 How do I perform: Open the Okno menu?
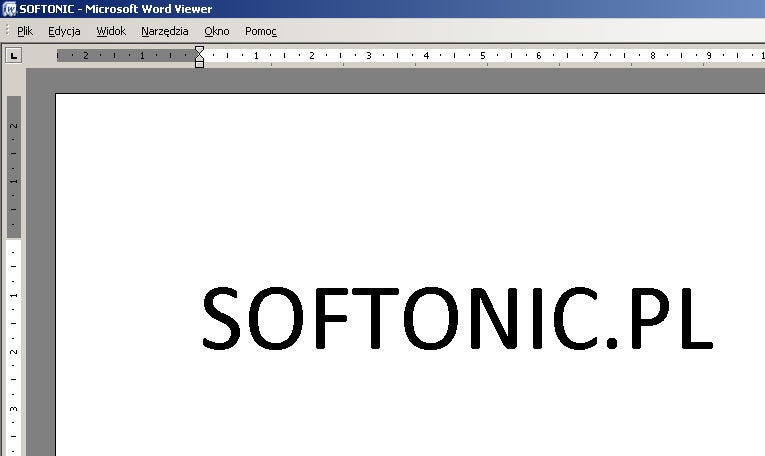pyautogui.click(x=217, y=31)
